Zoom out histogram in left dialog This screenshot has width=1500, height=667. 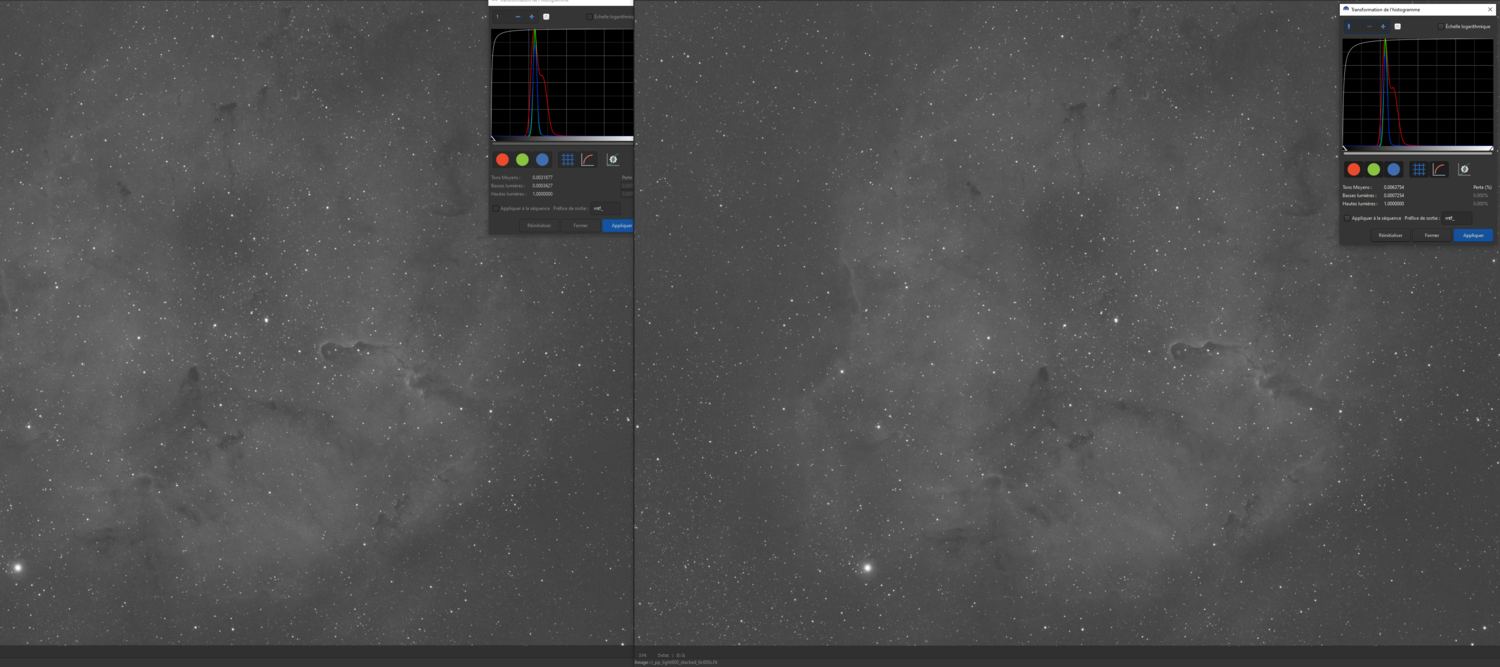coord(518,17)
